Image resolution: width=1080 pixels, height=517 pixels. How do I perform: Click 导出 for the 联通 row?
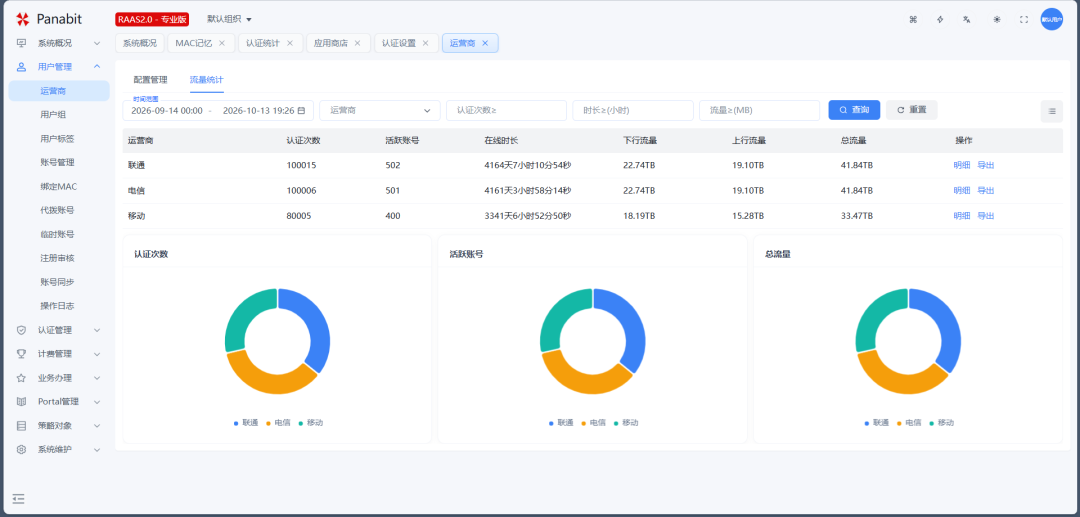point(986,165)
